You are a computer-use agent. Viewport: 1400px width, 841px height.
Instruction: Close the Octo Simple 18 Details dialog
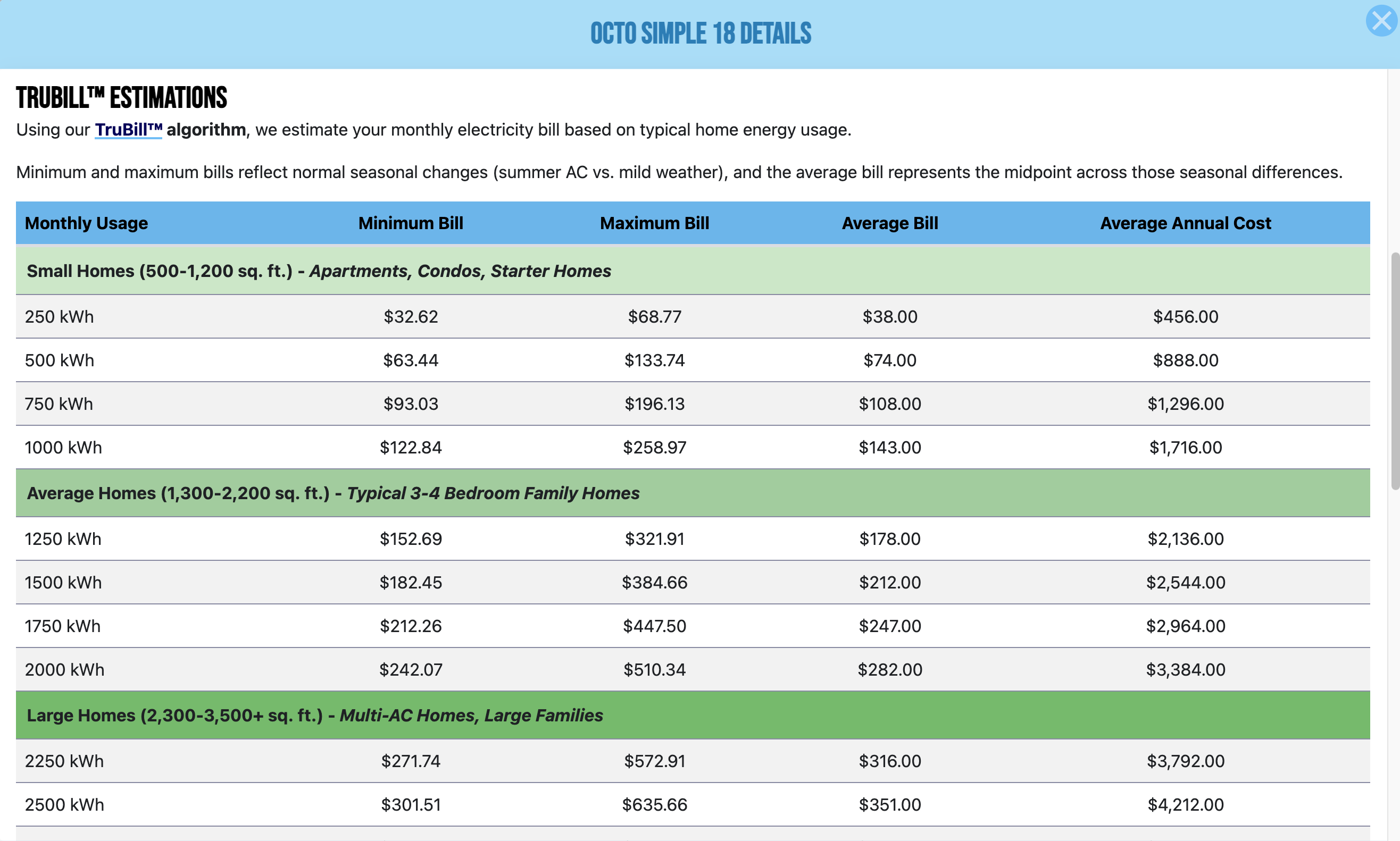point(1381,21)
